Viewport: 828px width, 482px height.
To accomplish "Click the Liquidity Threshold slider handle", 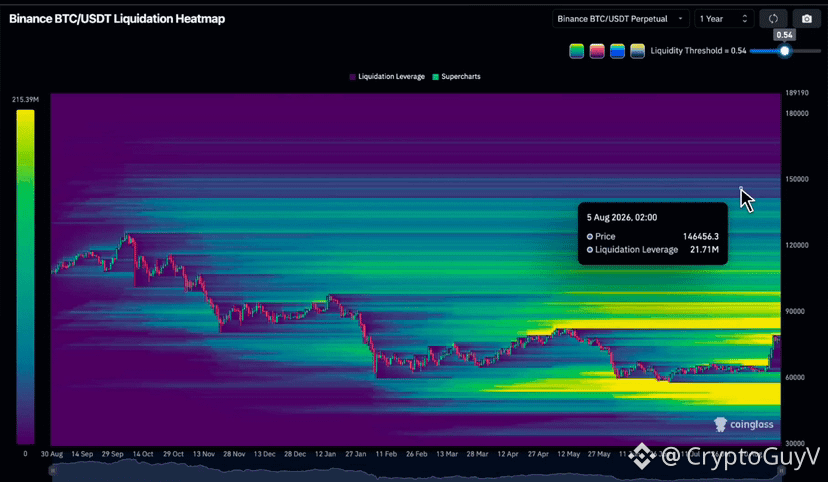I will click(x=785, y=51).
